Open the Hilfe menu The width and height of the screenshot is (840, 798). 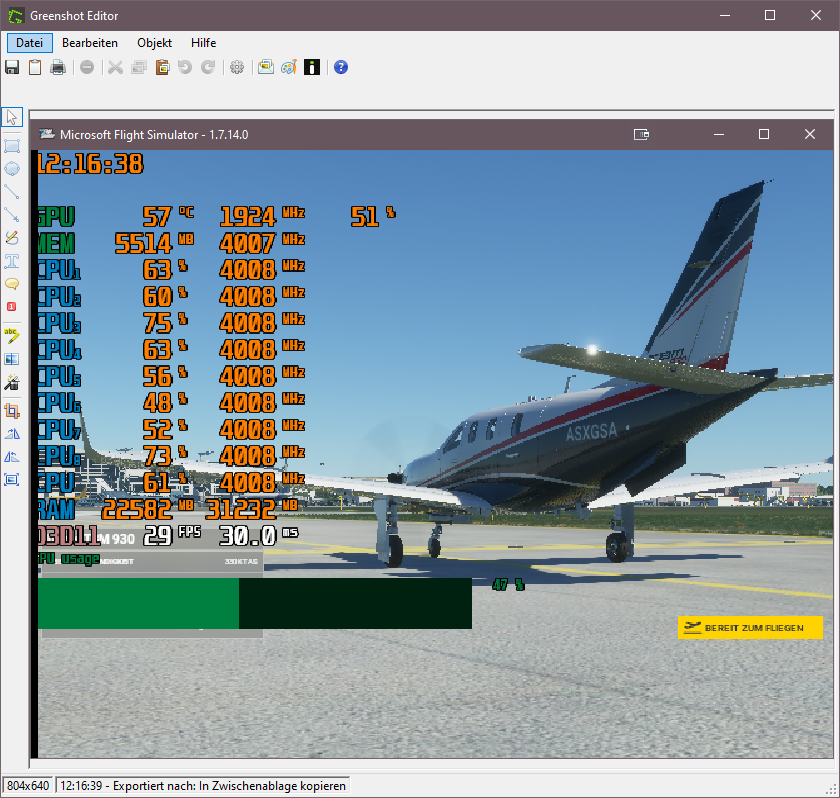203,43
